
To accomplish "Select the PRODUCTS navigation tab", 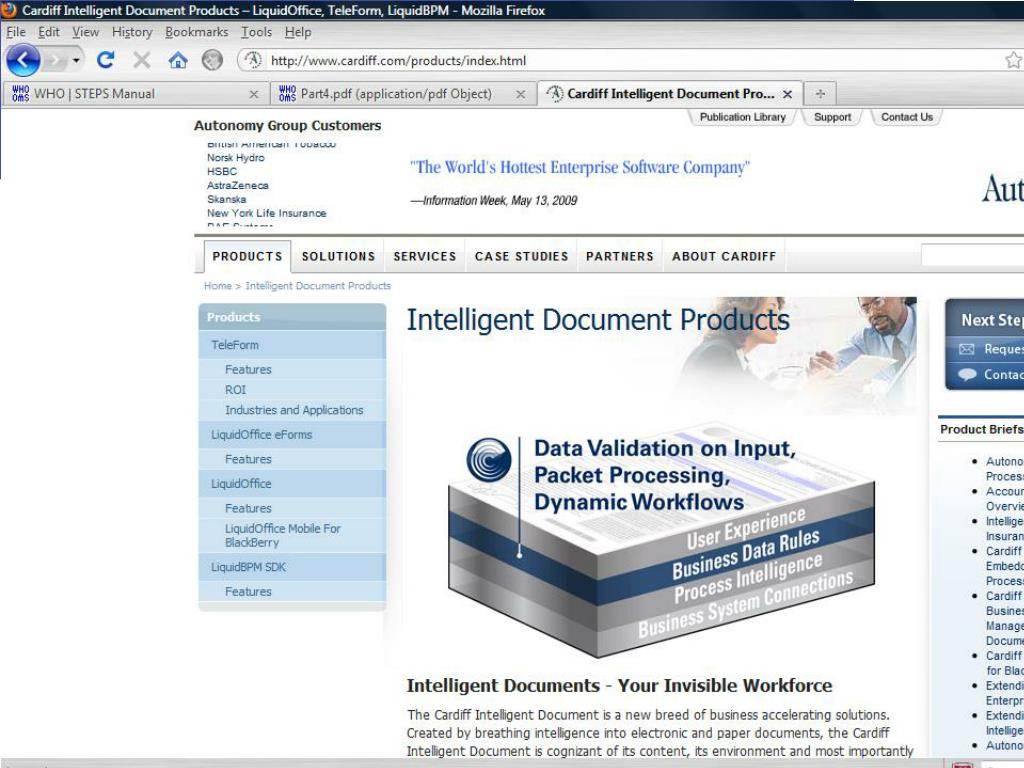I will click(248, 256).
